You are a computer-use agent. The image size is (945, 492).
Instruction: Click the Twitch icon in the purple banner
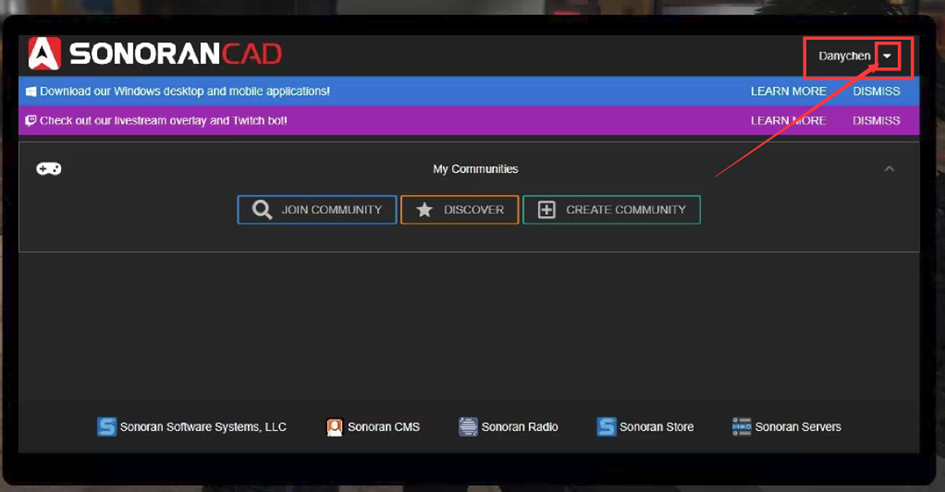click(x=31, y=120)
